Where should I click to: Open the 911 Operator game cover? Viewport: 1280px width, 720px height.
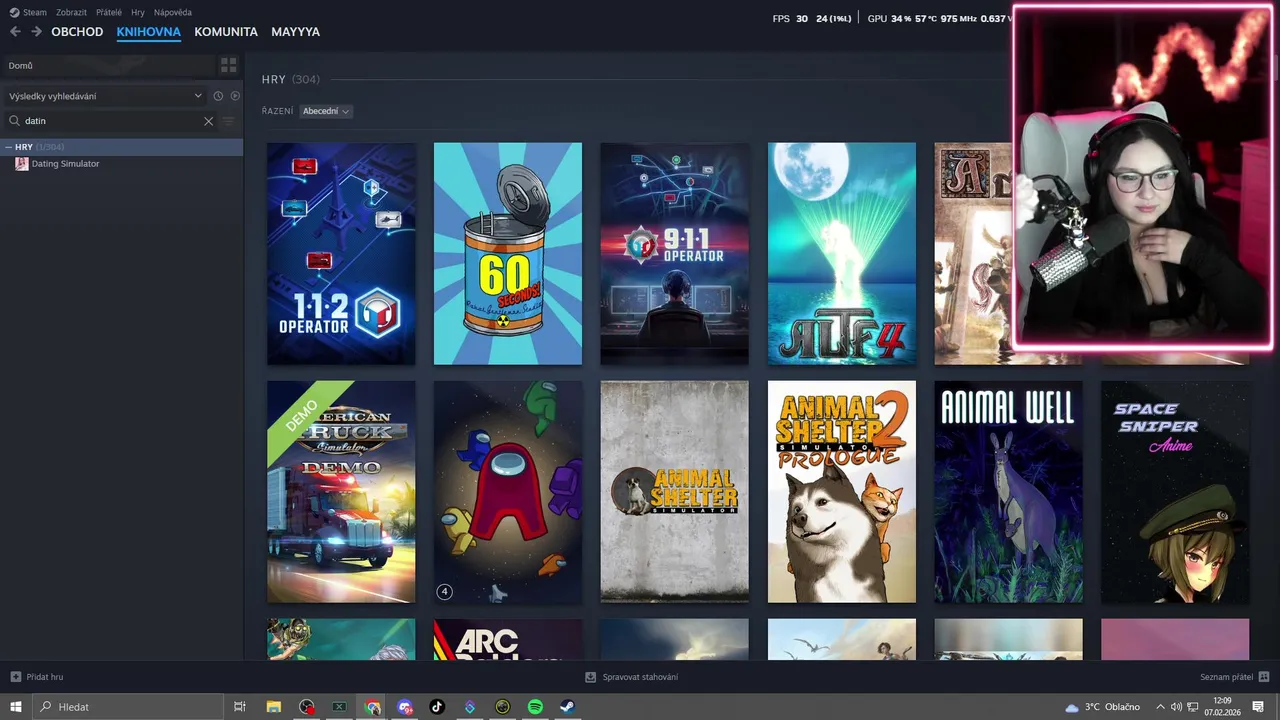[675, 254]
